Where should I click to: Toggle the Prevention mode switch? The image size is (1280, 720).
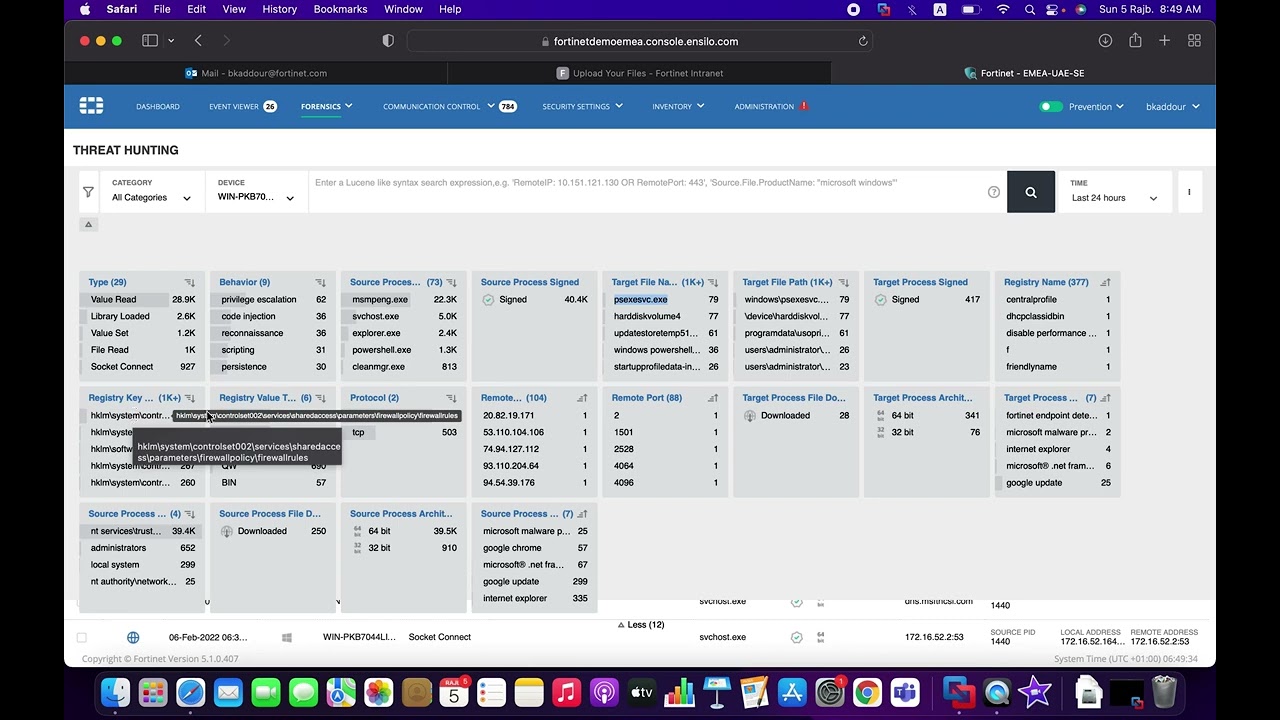pos(1051,106)
